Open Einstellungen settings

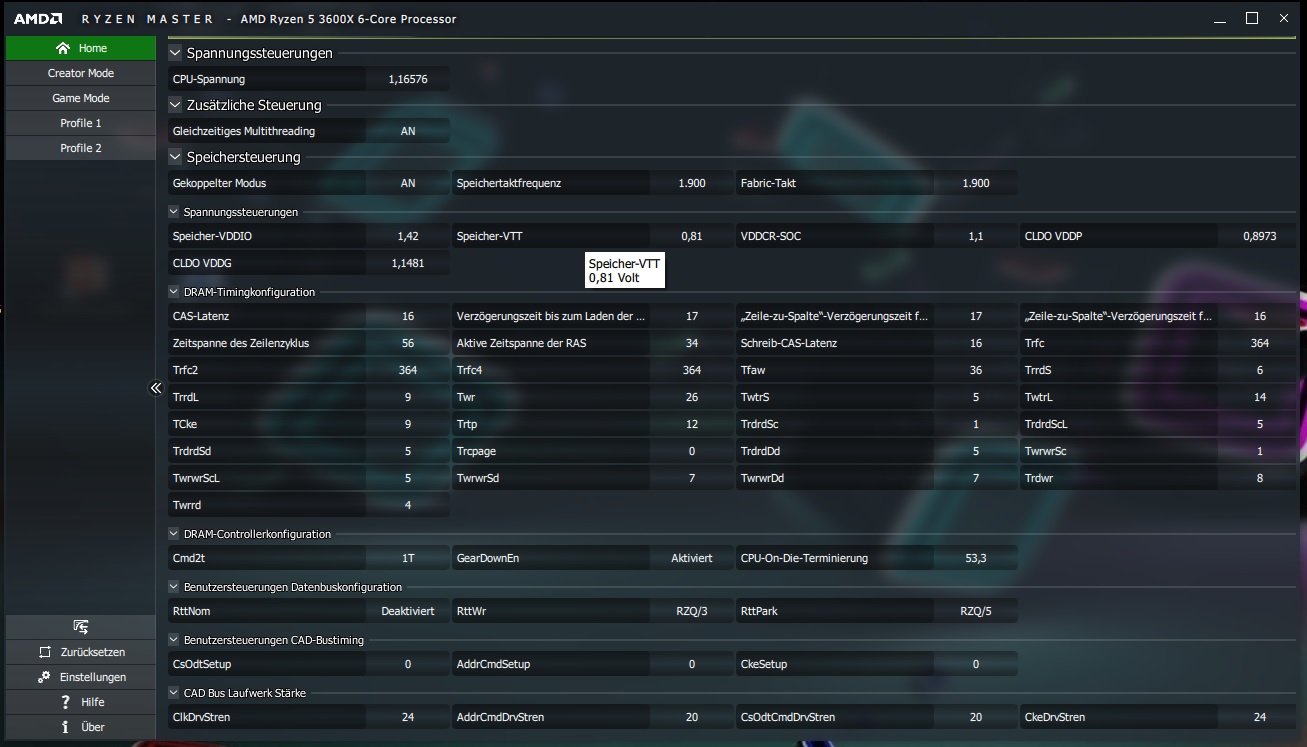point(81,677)
